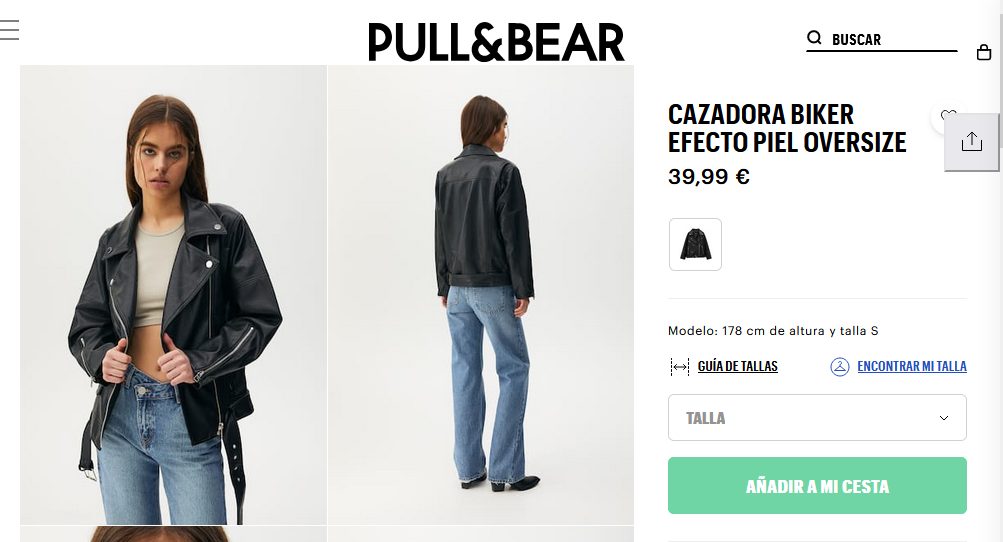1003x542 pixels.
Task: Click the share icon
Action: tap(971, 141)
